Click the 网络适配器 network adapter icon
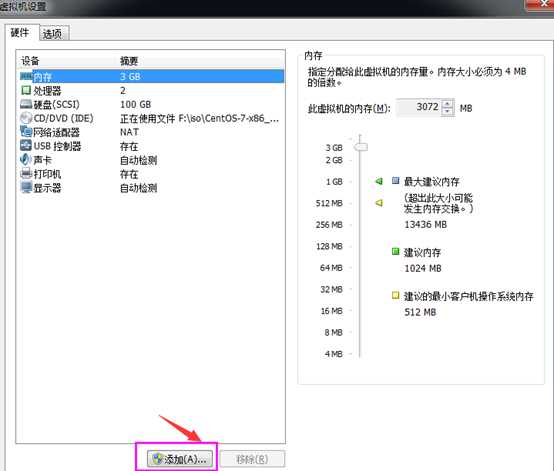The width and height of the screenshot is (554, 471). [26, 132]
